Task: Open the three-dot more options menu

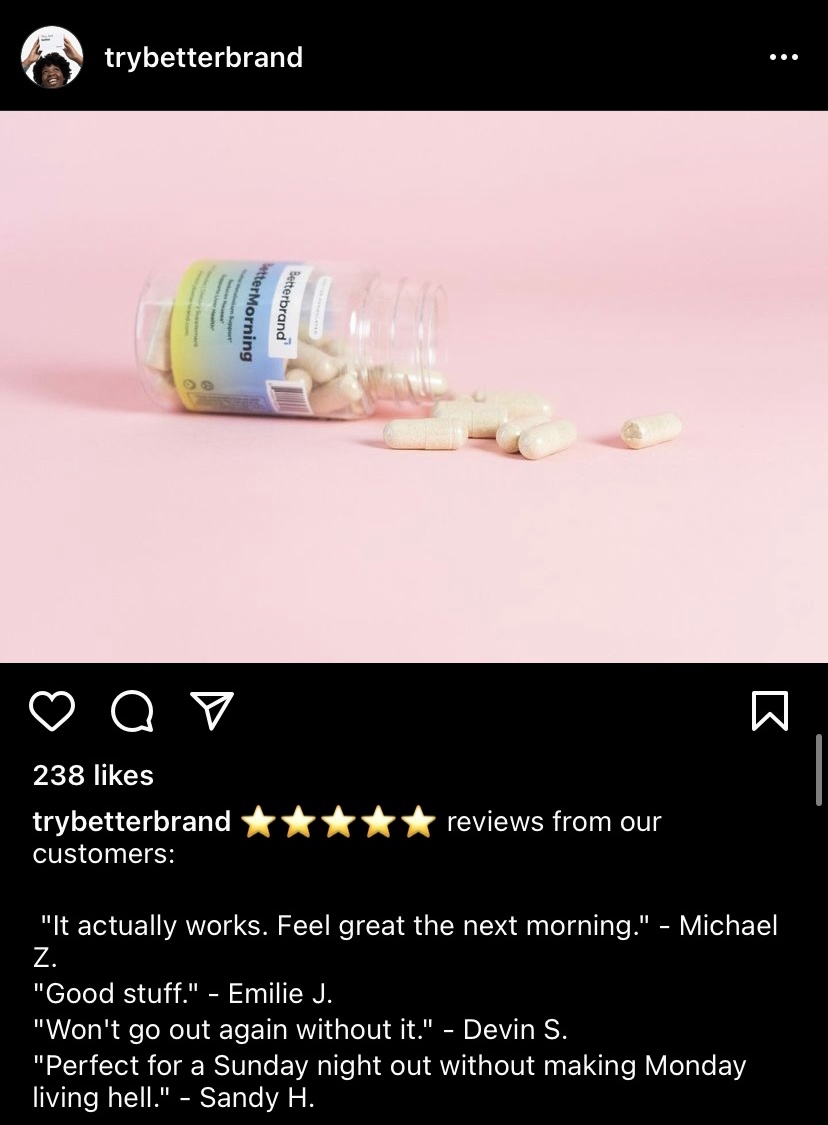Action: (x=784, y=57)
